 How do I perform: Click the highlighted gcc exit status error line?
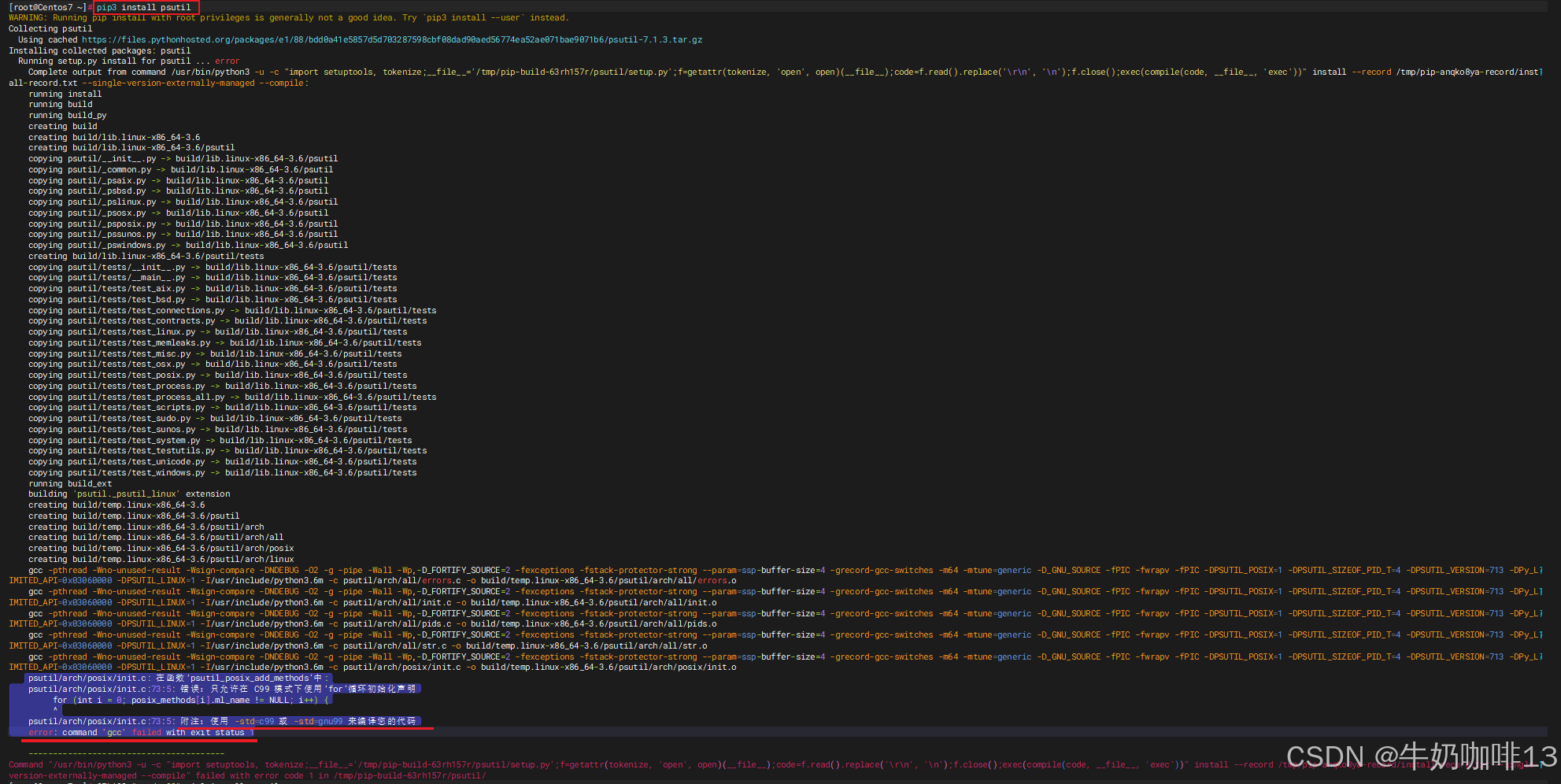click(x=142, y=732)
